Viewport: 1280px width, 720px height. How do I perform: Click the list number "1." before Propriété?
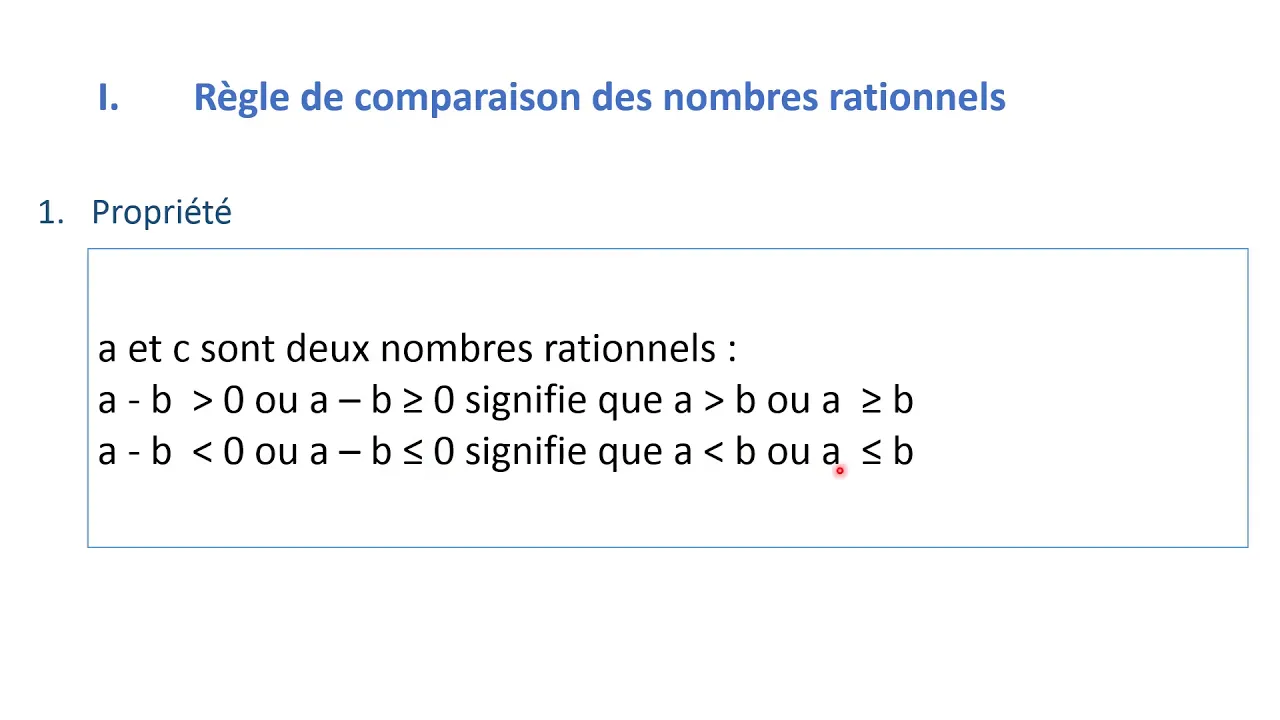[x=51, y=212]
